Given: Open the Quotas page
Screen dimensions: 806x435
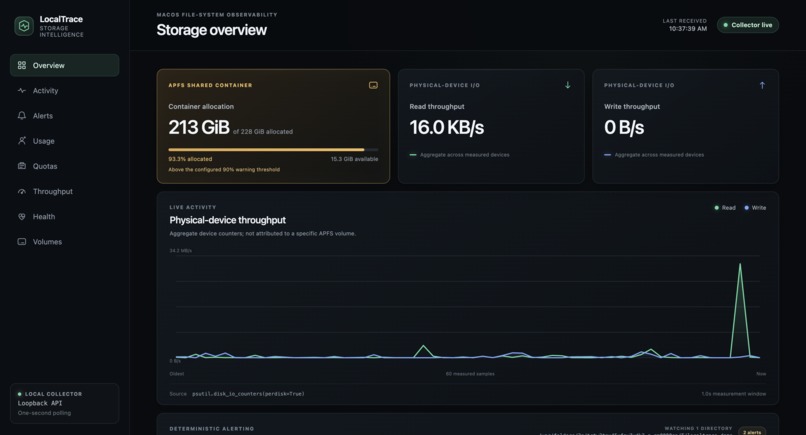Looking at the screenshot, I should (x=64, y=166).
